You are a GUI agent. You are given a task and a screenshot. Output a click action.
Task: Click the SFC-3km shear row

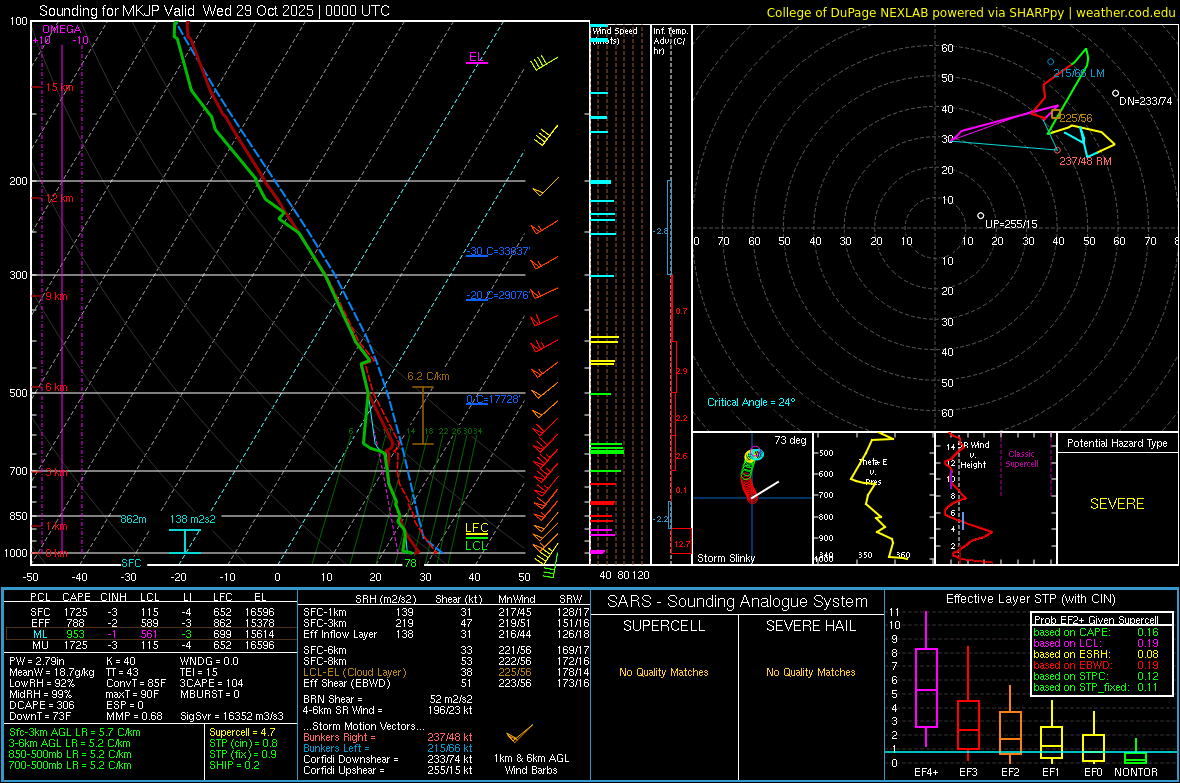[446, 623]
